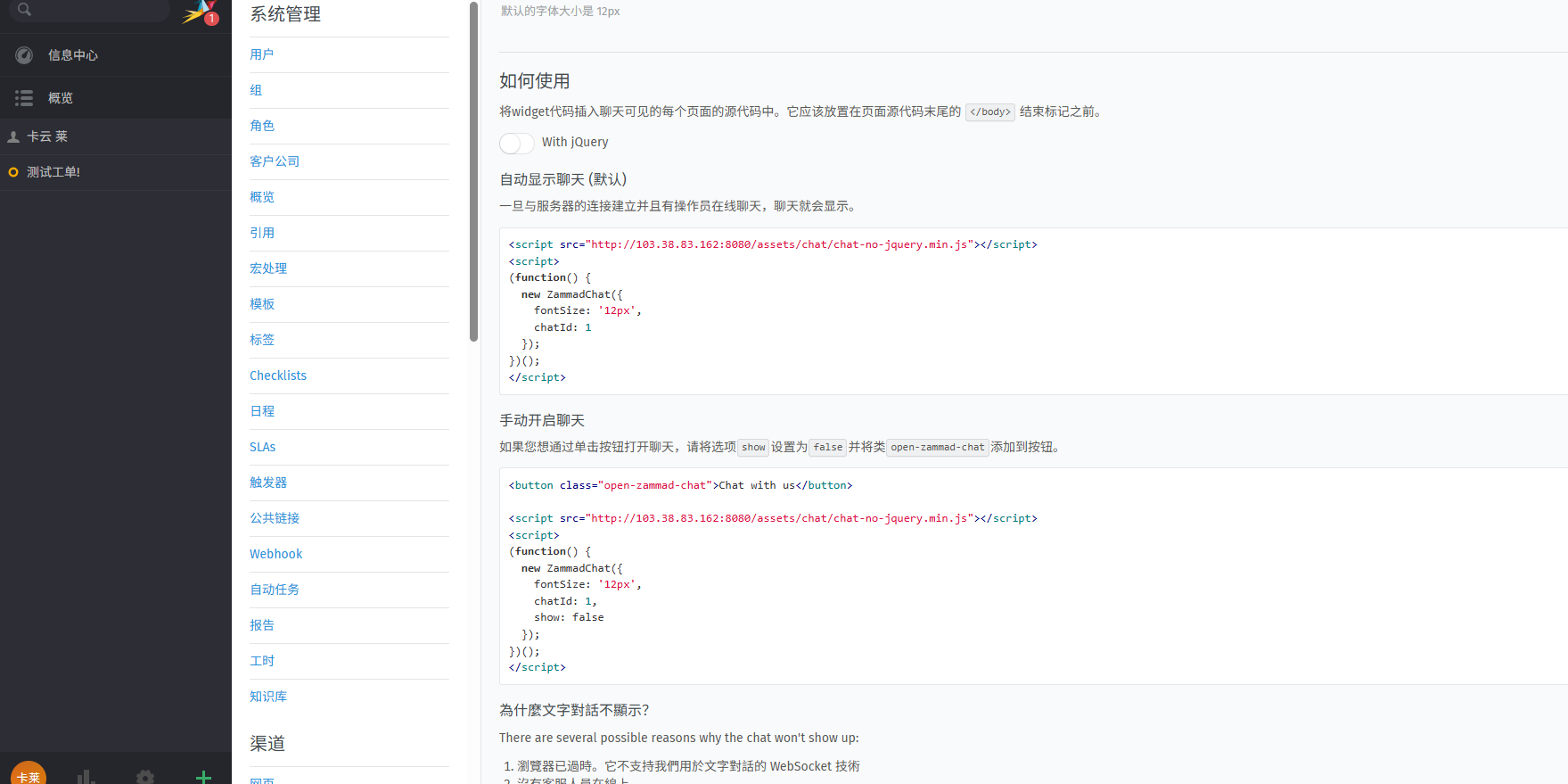Click the 如何使用 heading

(x=535, y=81)
